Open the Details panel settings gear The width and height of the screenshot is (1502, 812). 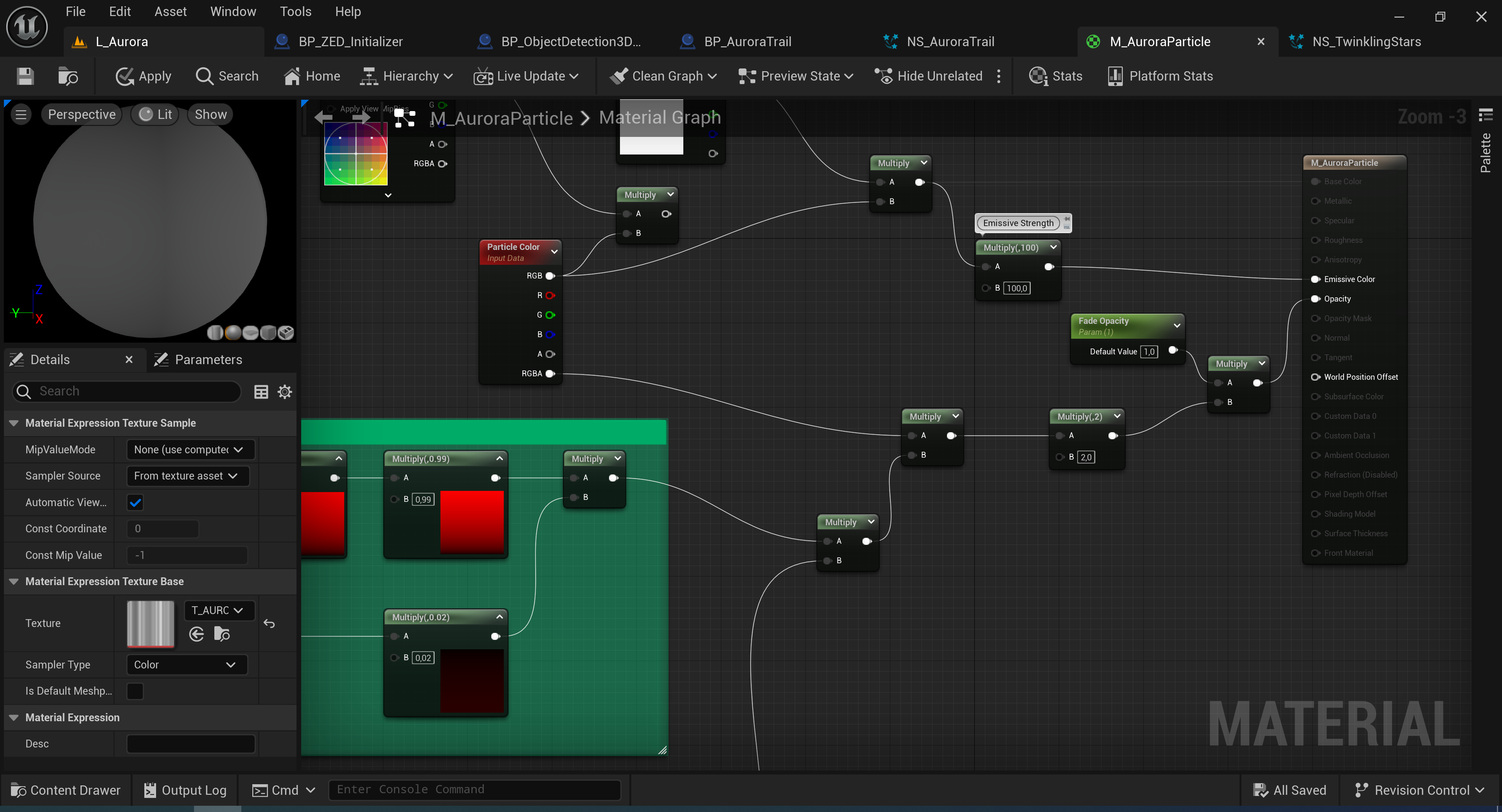click(284, 392)
